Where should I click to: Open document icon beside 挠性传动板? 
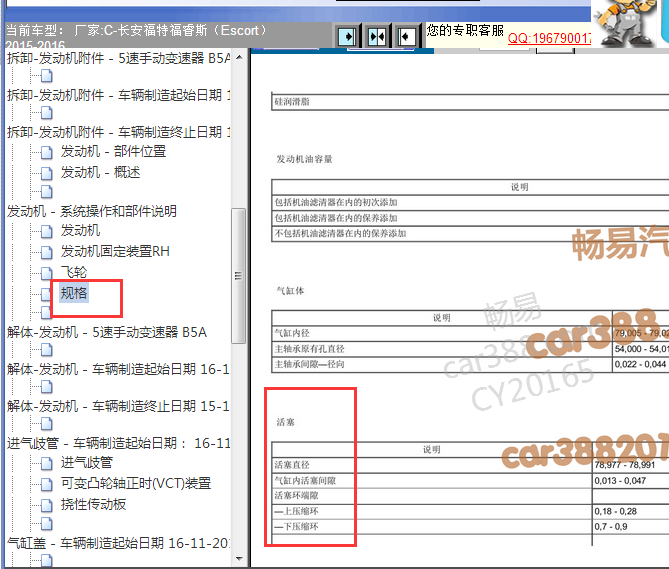pyautogui.click(x=47, y=505)
